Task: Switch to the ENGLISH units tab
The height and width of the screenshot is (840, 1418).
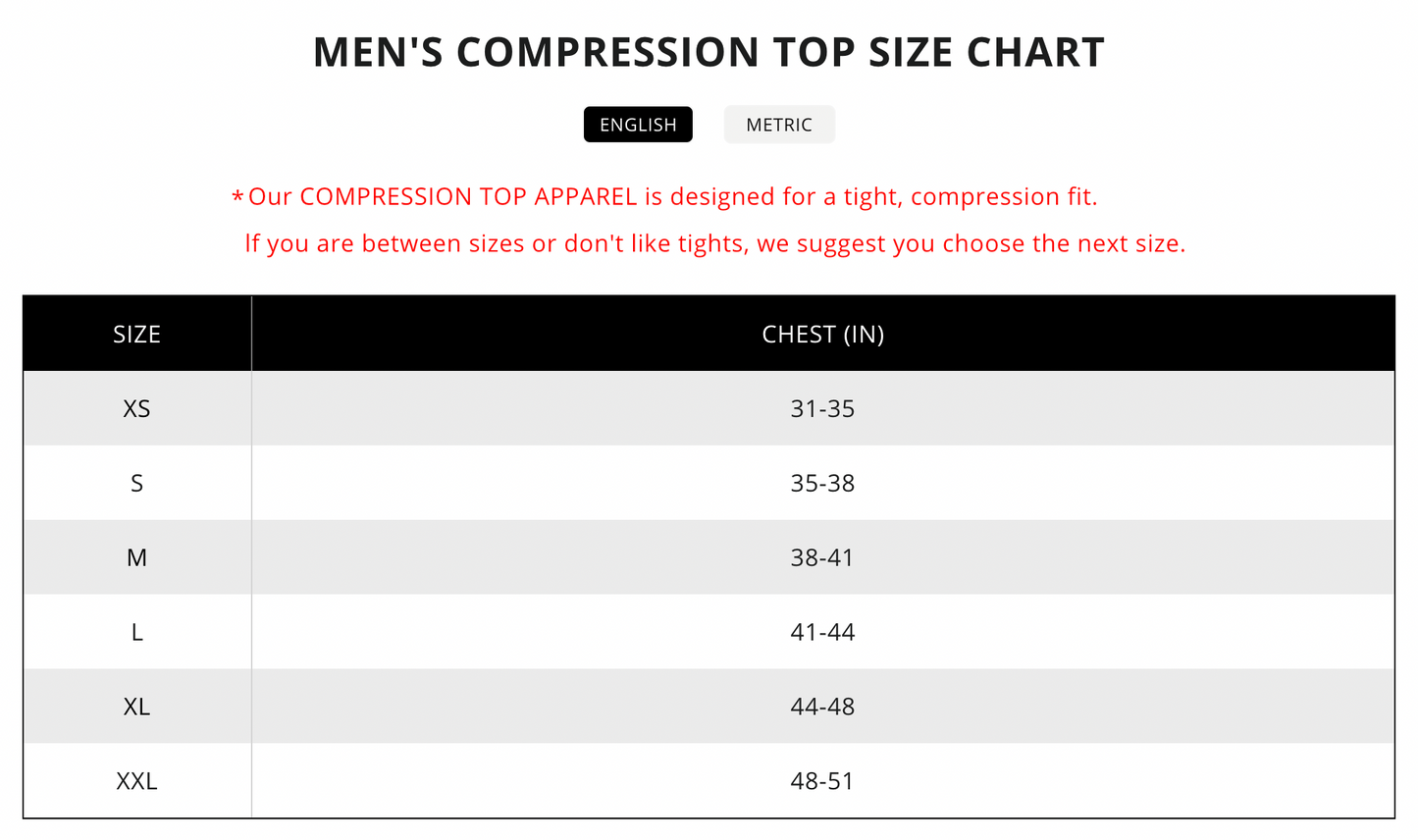Action: point(638,125)
